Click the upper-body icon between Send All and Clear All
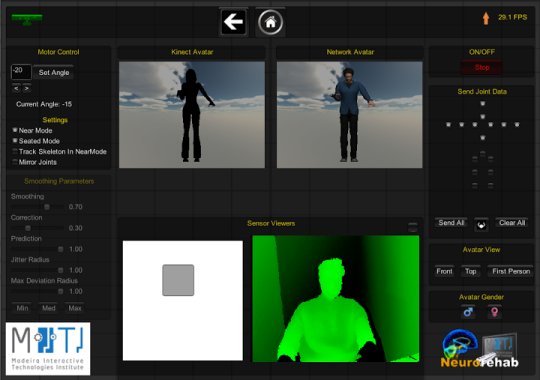Viewport: 540px width, 380px height. (481, 225)
